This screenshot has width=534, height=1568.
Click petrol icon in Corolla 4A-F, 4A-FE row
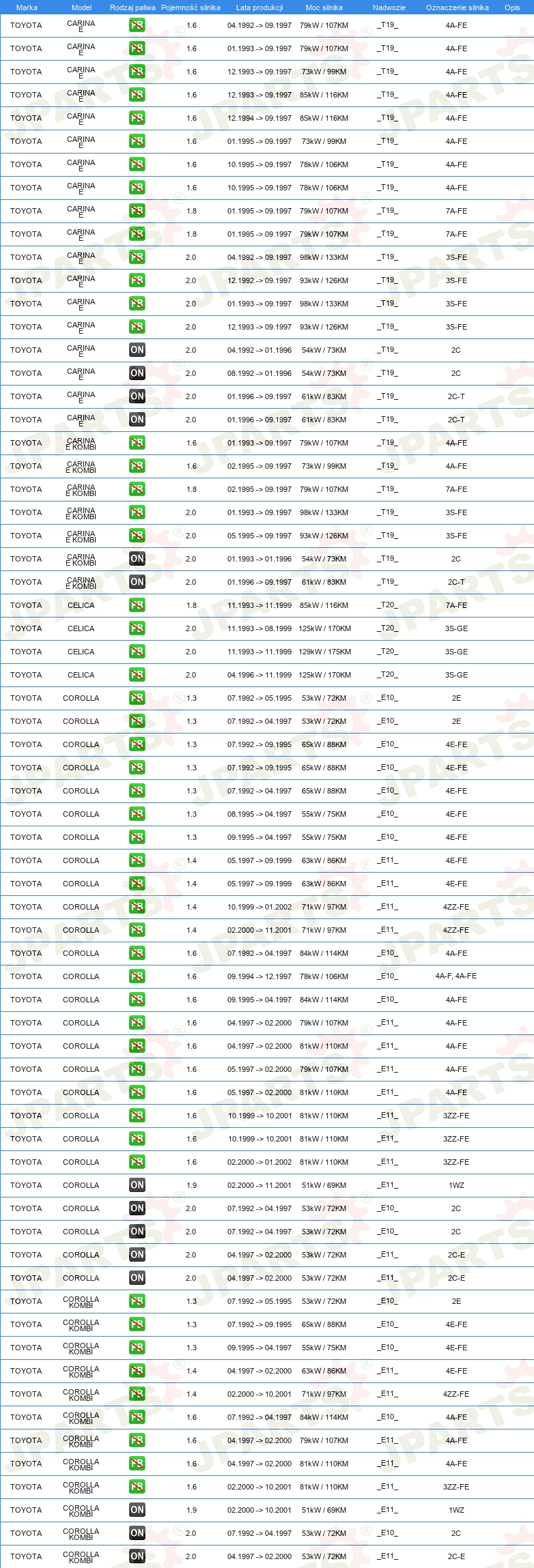tap(137, 976)
